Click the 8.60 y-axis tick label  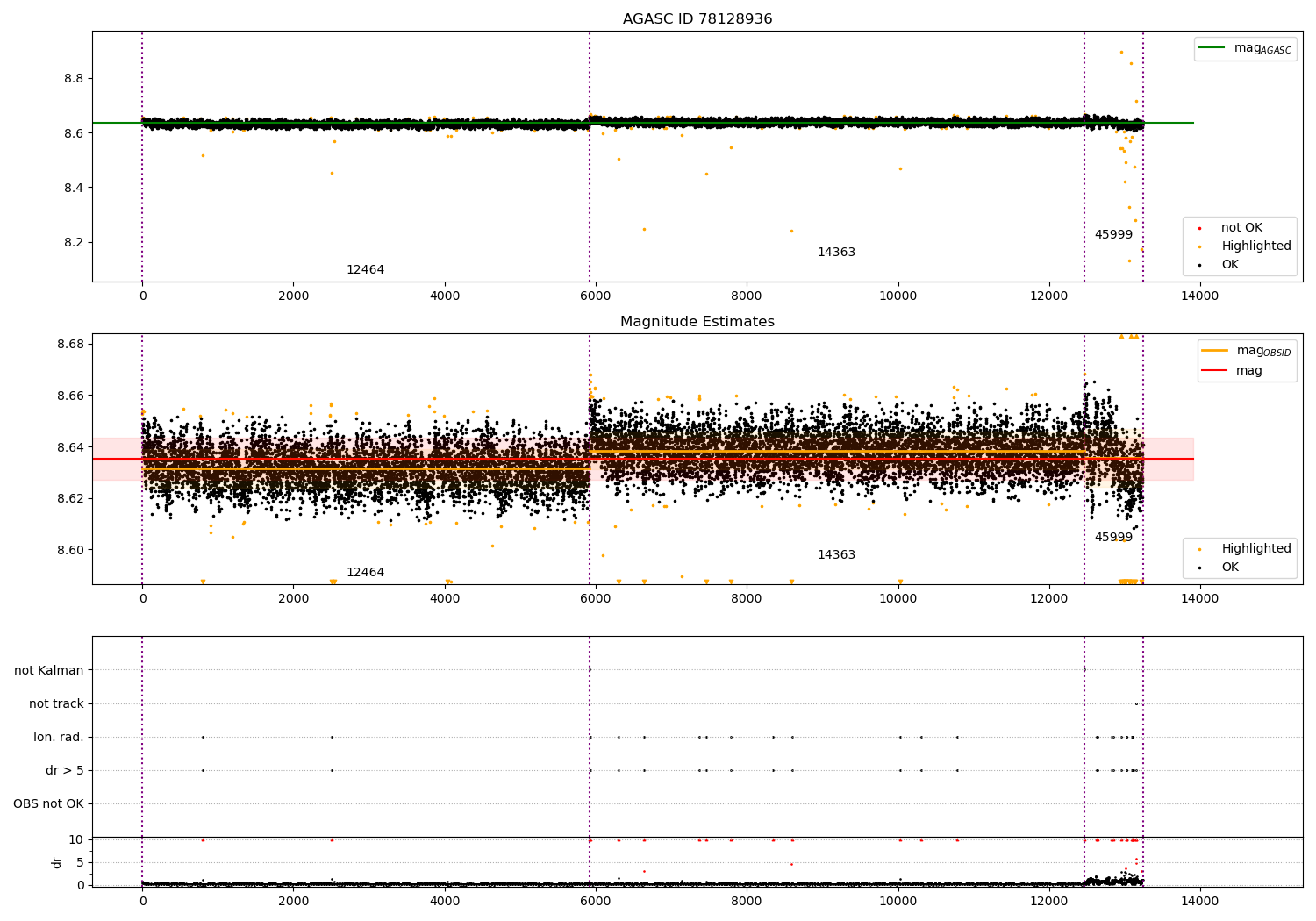[70, 550]
